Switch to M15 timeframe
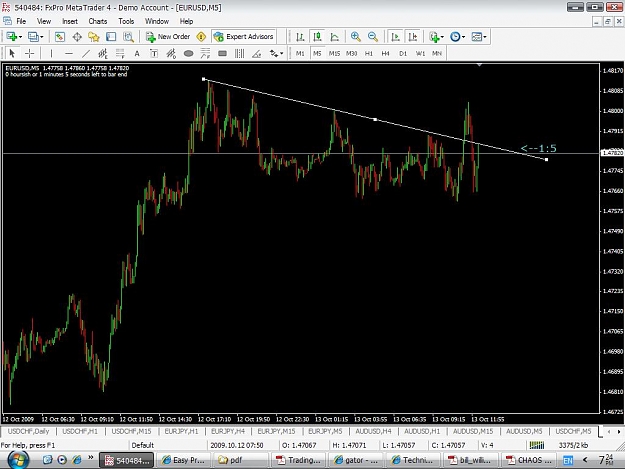625x469 pixels. pos(334,53)
